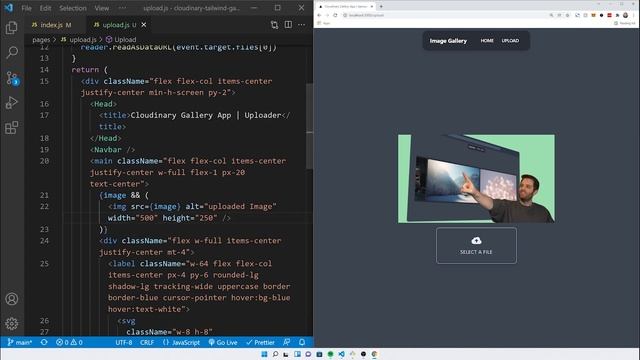Viewport: 640px width, 360px height.
Task: Open the Accounts menu icon
Action: click(x=11, y=299)
